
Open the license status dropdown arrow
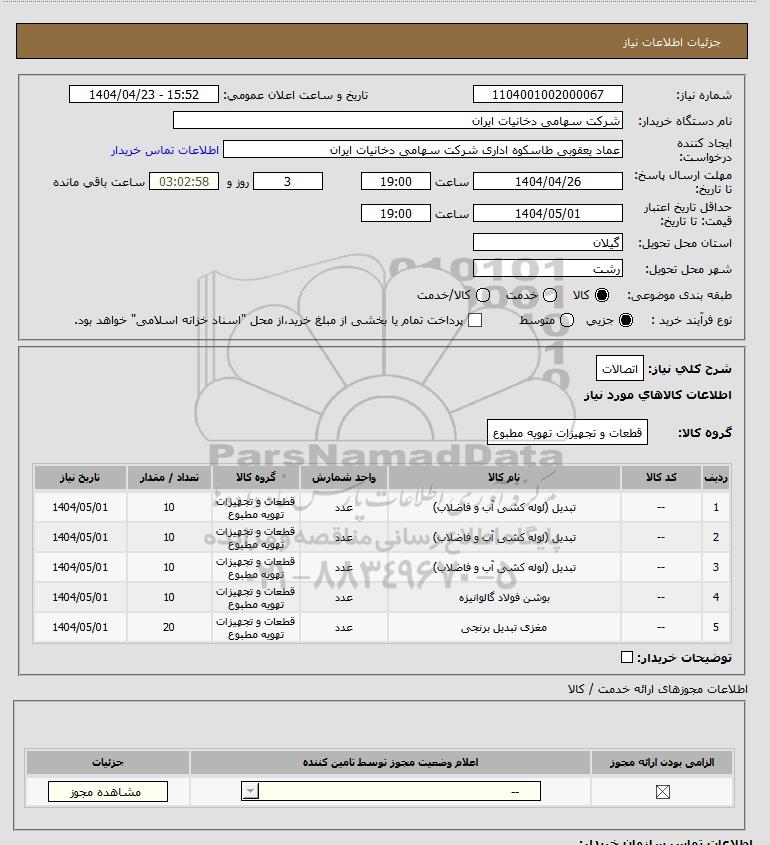[x=250, y=791]
